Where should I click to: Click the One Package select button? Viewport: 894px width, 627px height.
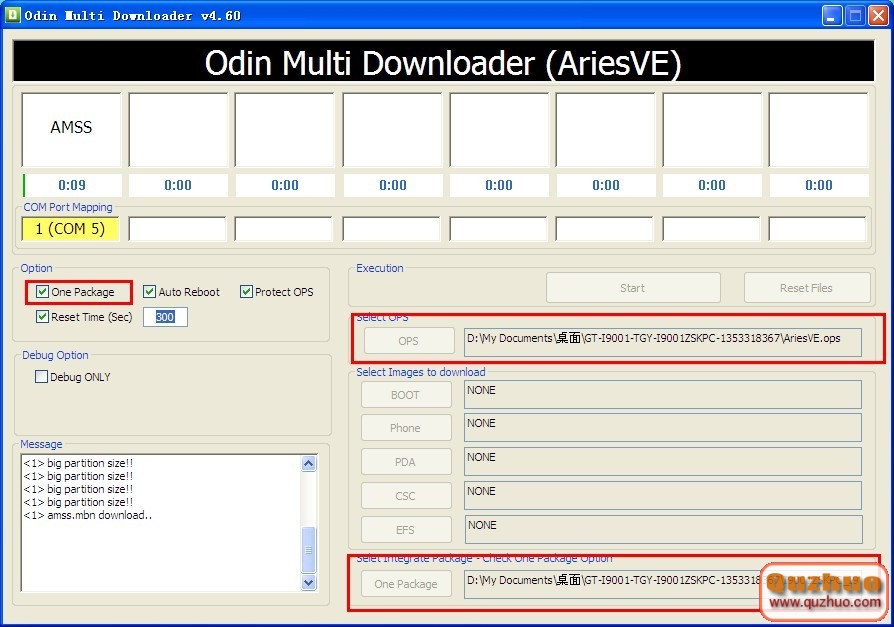click(x=406, y=584)
